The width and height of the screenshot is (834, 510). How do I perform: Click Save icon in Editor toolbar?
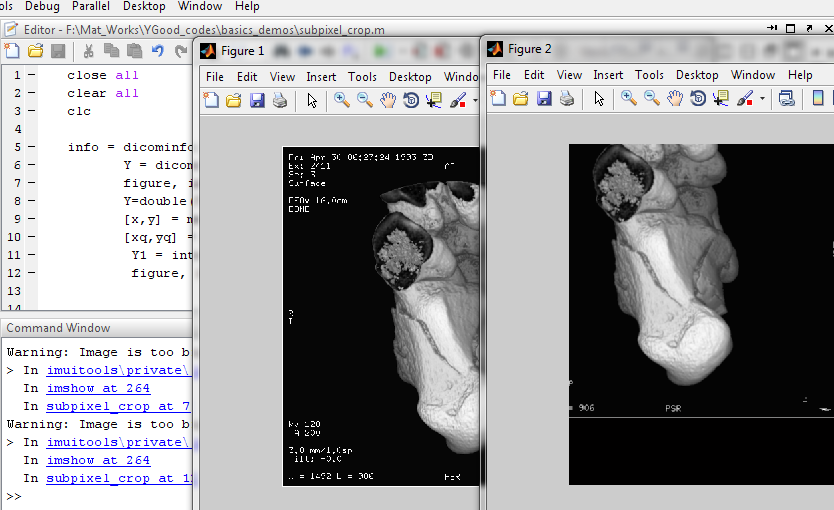coord(57,51)
